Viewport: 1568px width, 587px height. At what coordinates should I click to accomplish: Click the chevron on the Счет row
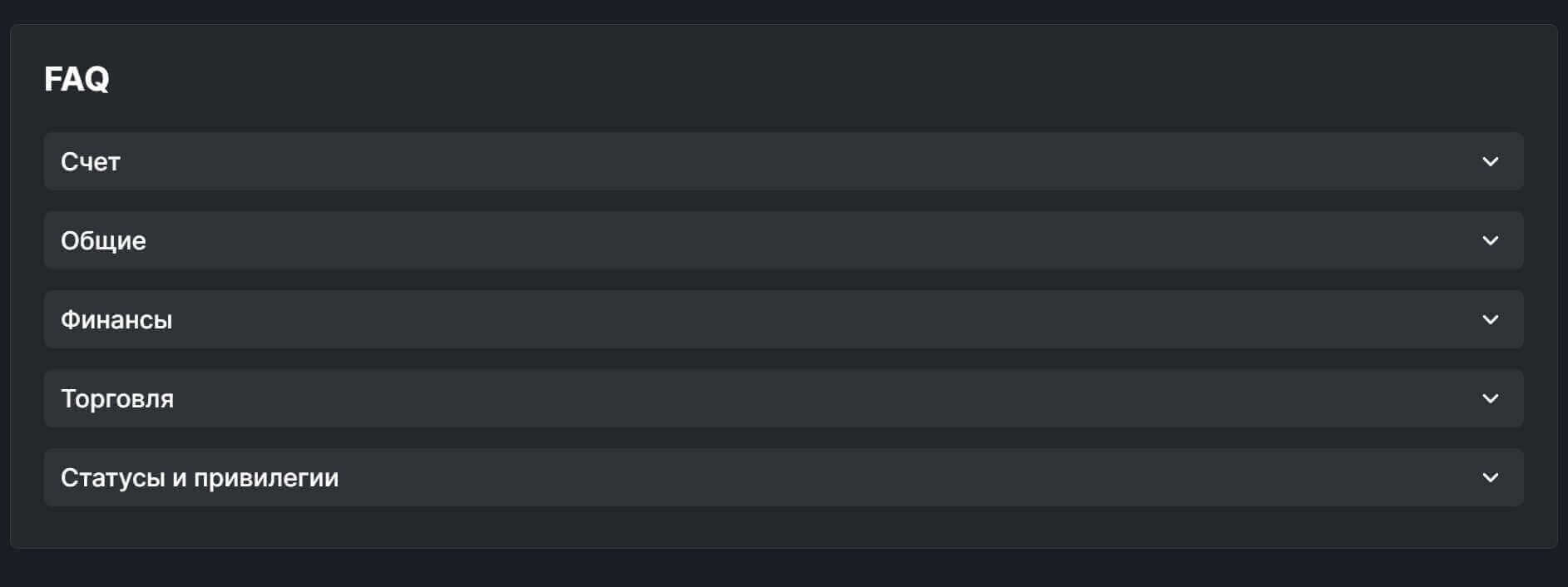(x=1490, y=161)
